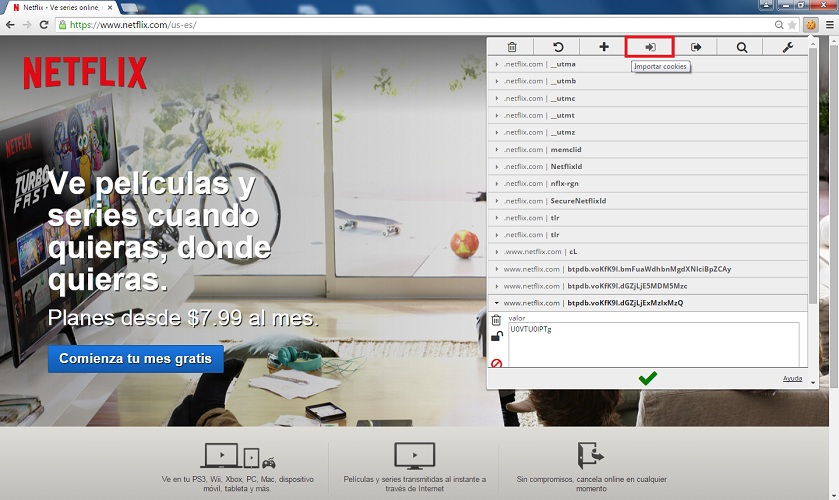The image size is (839, 500).
Task: Expand the memclid cookie row
Action: tap(647, 149)
